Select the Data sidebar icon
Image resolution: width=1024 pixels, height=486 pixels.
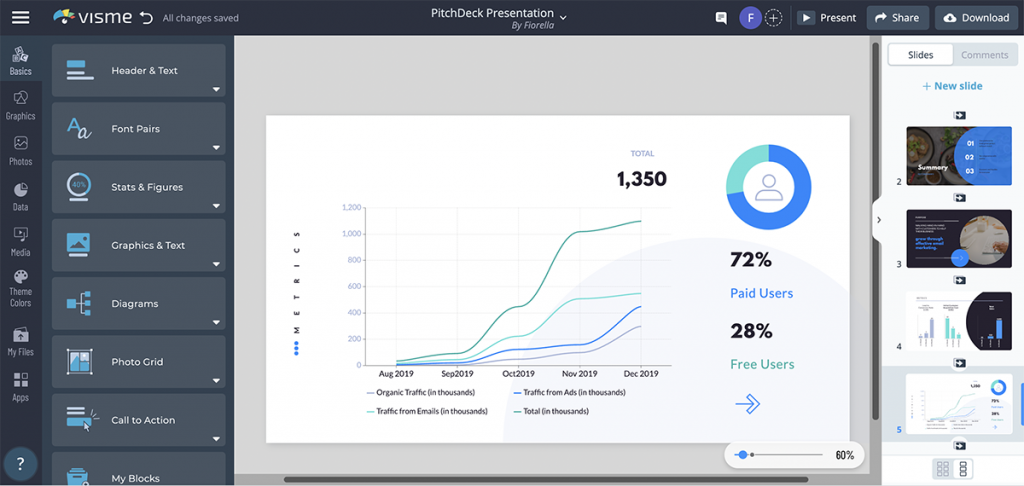point(20,196)
